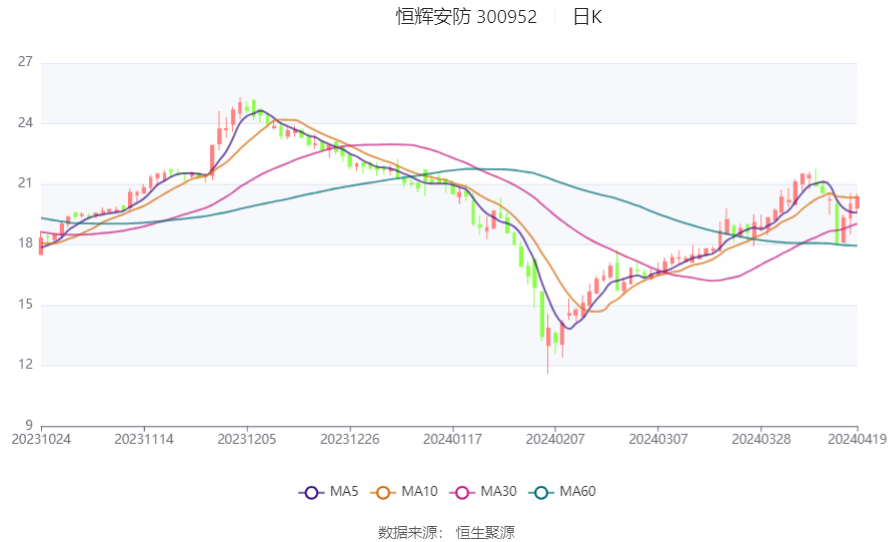
Task: Click the x-axis date 20231114
Action: (144, 440)
